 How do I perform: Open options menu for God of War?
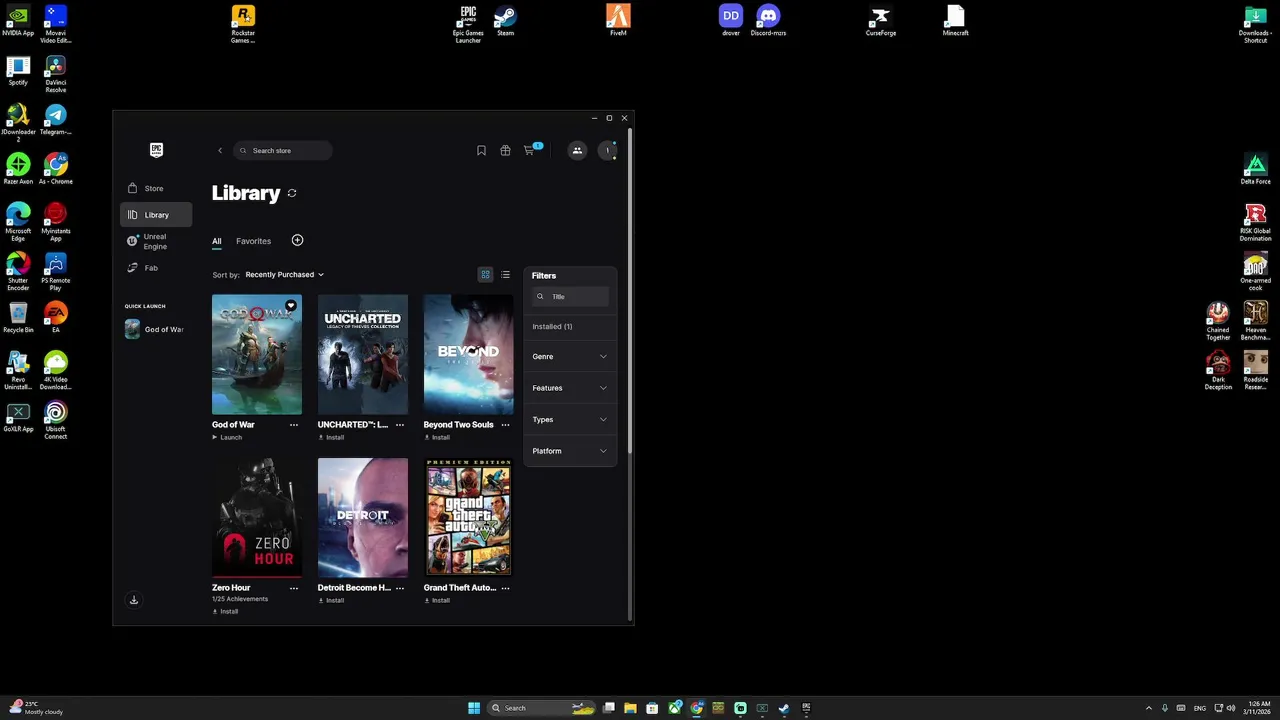tap(294, 425)
